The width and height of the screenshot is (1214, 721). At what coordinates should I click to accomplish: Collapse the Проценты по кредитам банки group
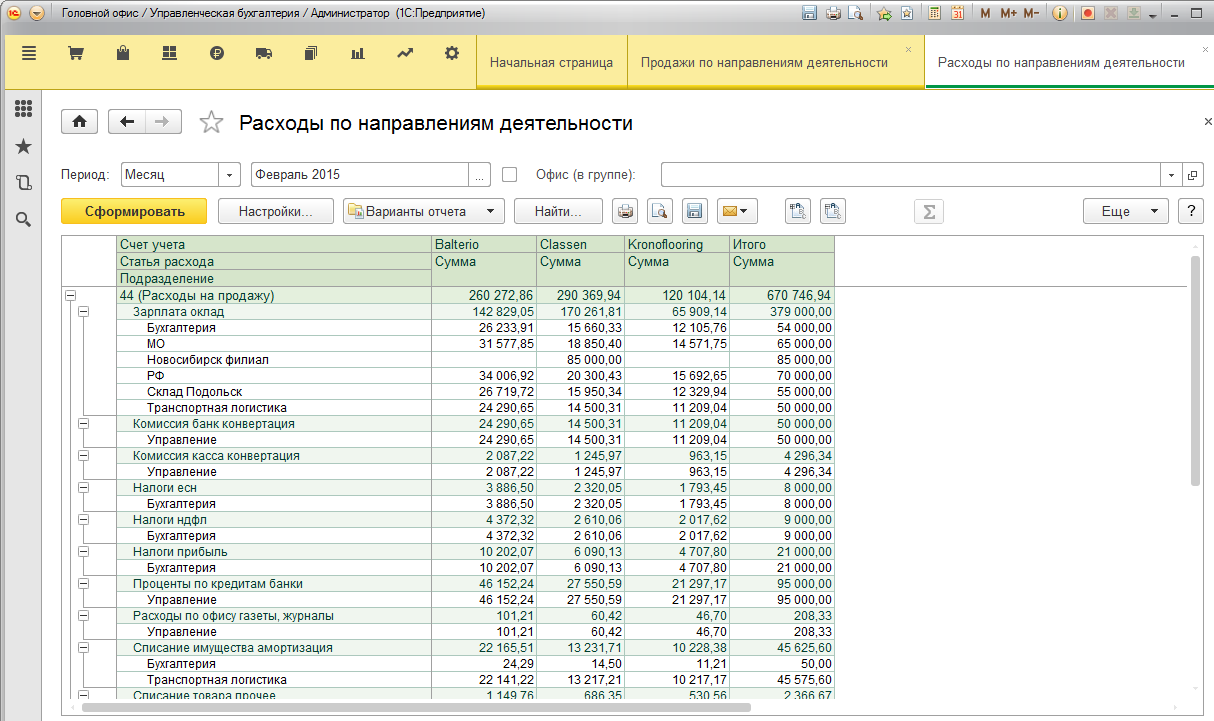[x=84, y=584]
